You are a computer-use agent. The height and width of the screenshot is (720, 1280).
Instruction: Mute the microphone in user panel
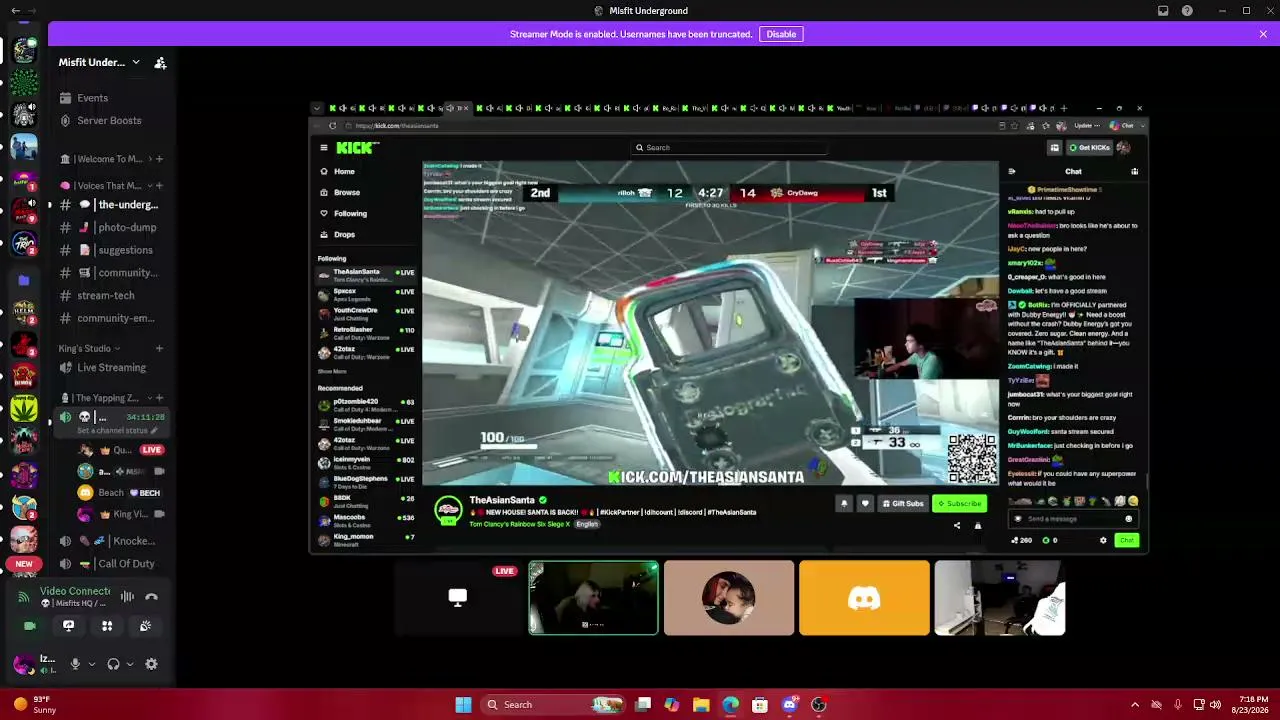(75, 664)
